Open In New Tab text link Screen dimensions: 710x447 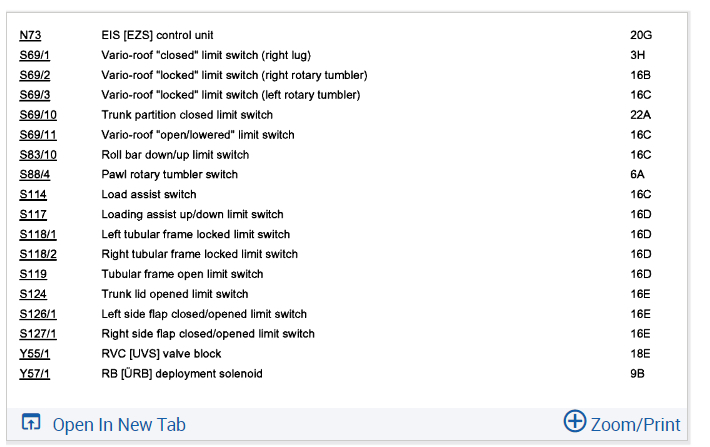(119, 424)
